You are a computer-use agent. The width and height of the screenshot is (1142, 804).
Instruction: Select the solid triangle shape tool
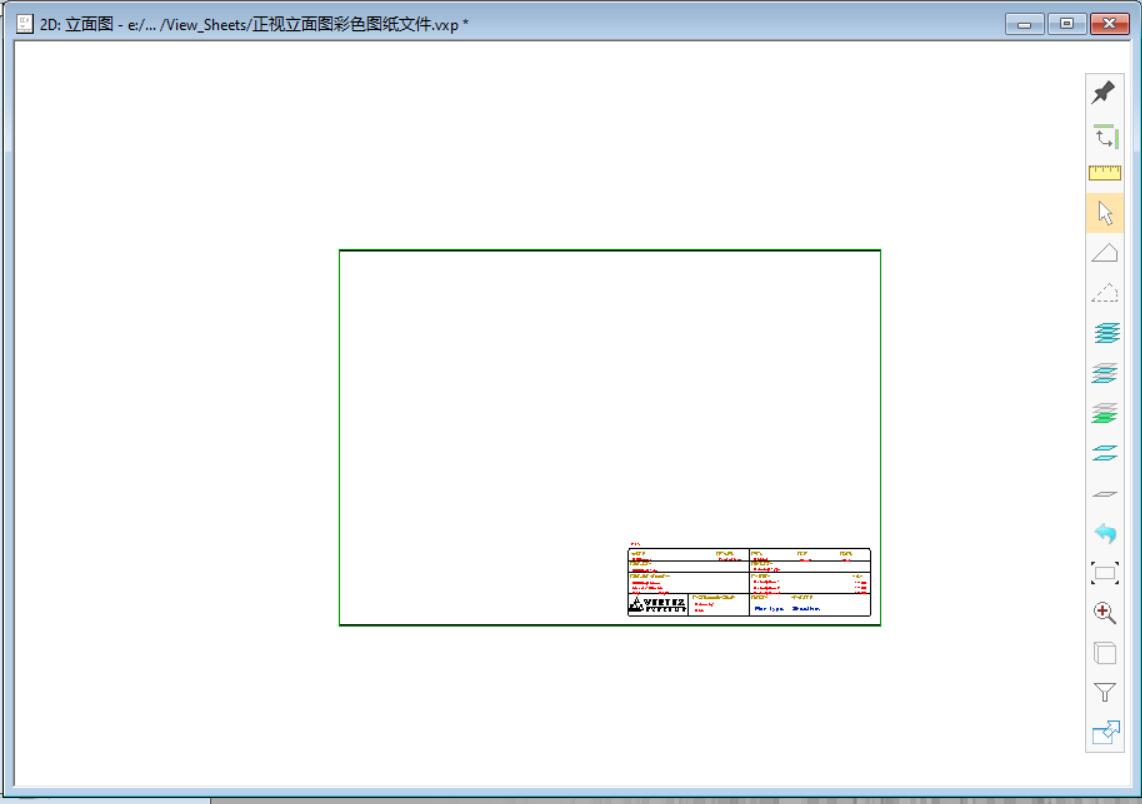coord(1104,253)
